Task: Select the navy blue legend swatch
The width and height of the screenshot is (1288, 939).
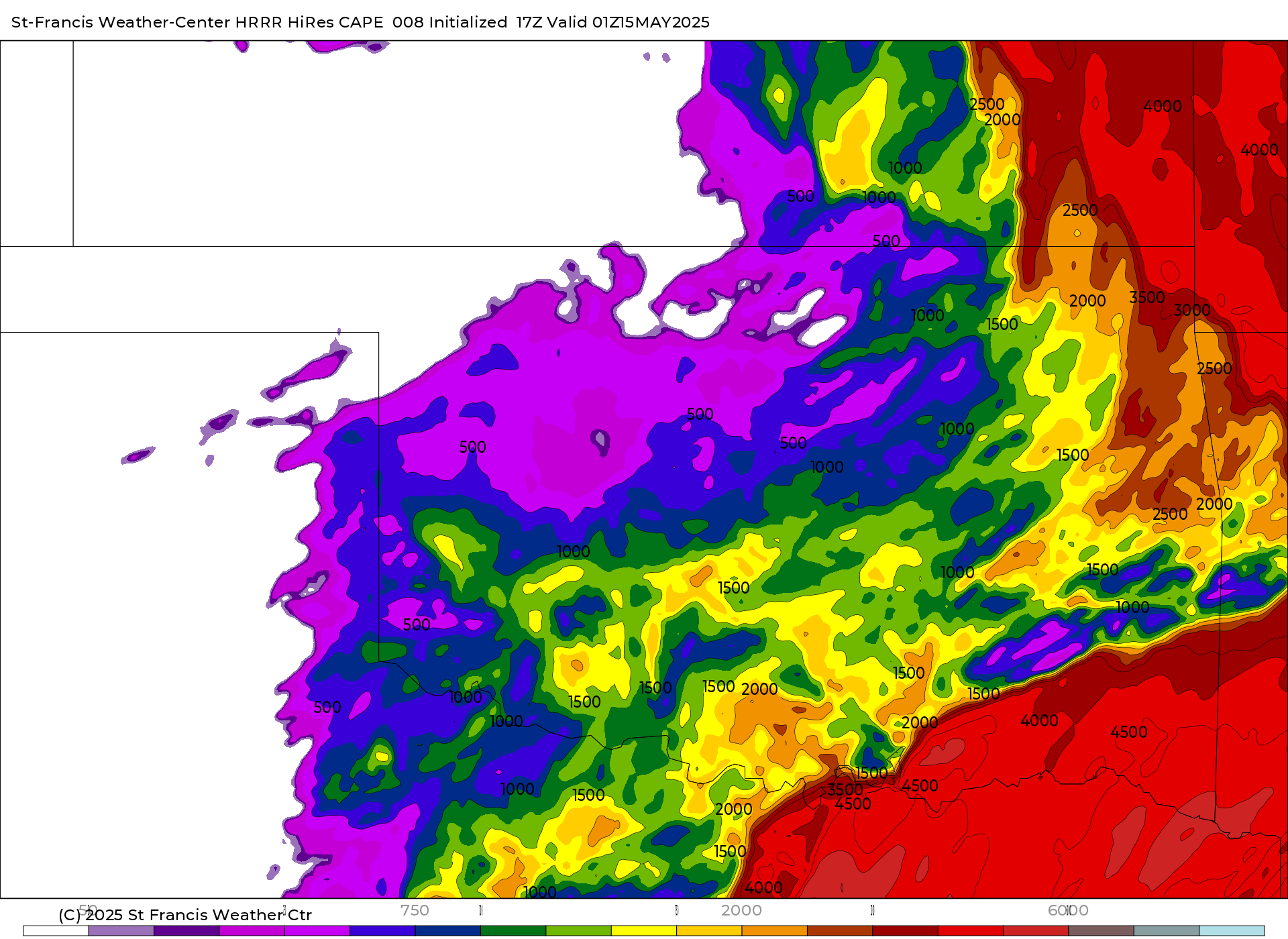Action: click(448, 931)
